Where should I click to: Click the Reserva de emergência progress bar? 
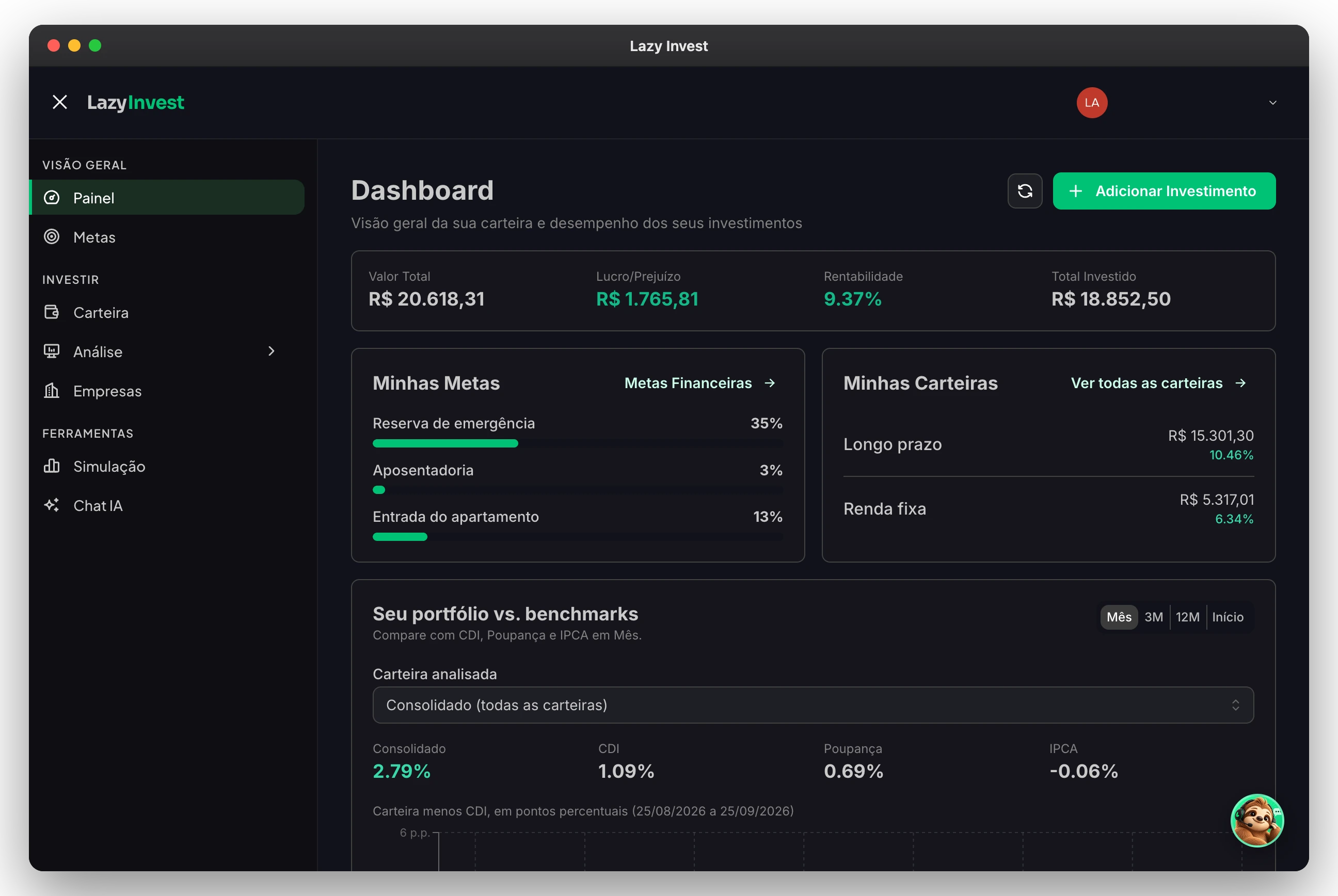pyautogui.click(x=577, y=443)
